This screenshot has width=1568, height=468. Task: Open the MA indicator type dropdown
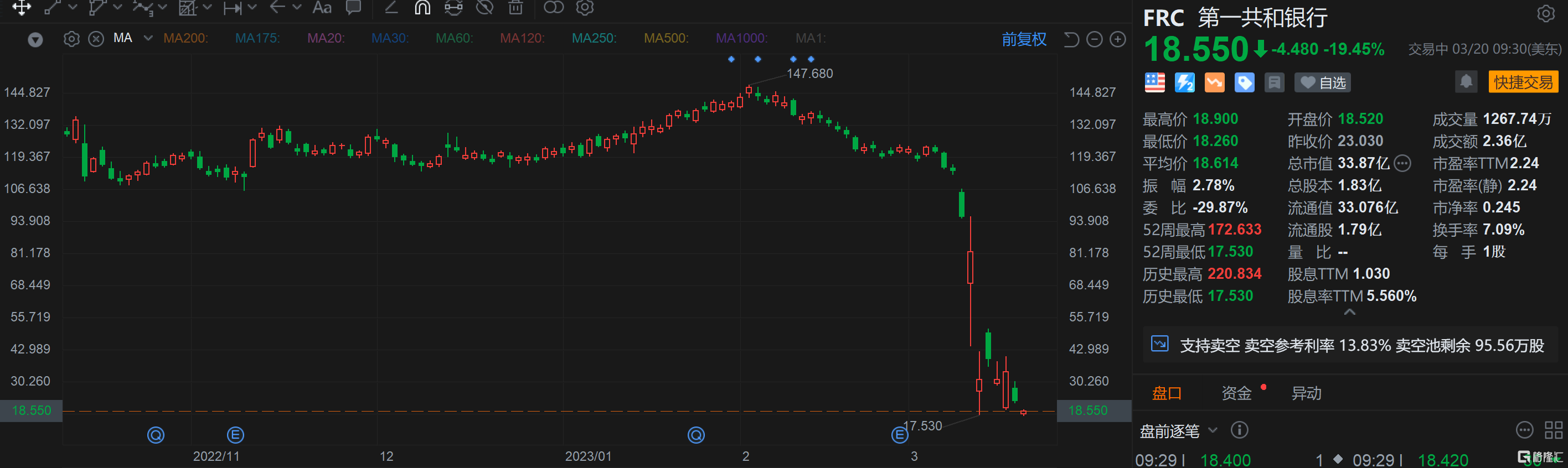point(148,38)
